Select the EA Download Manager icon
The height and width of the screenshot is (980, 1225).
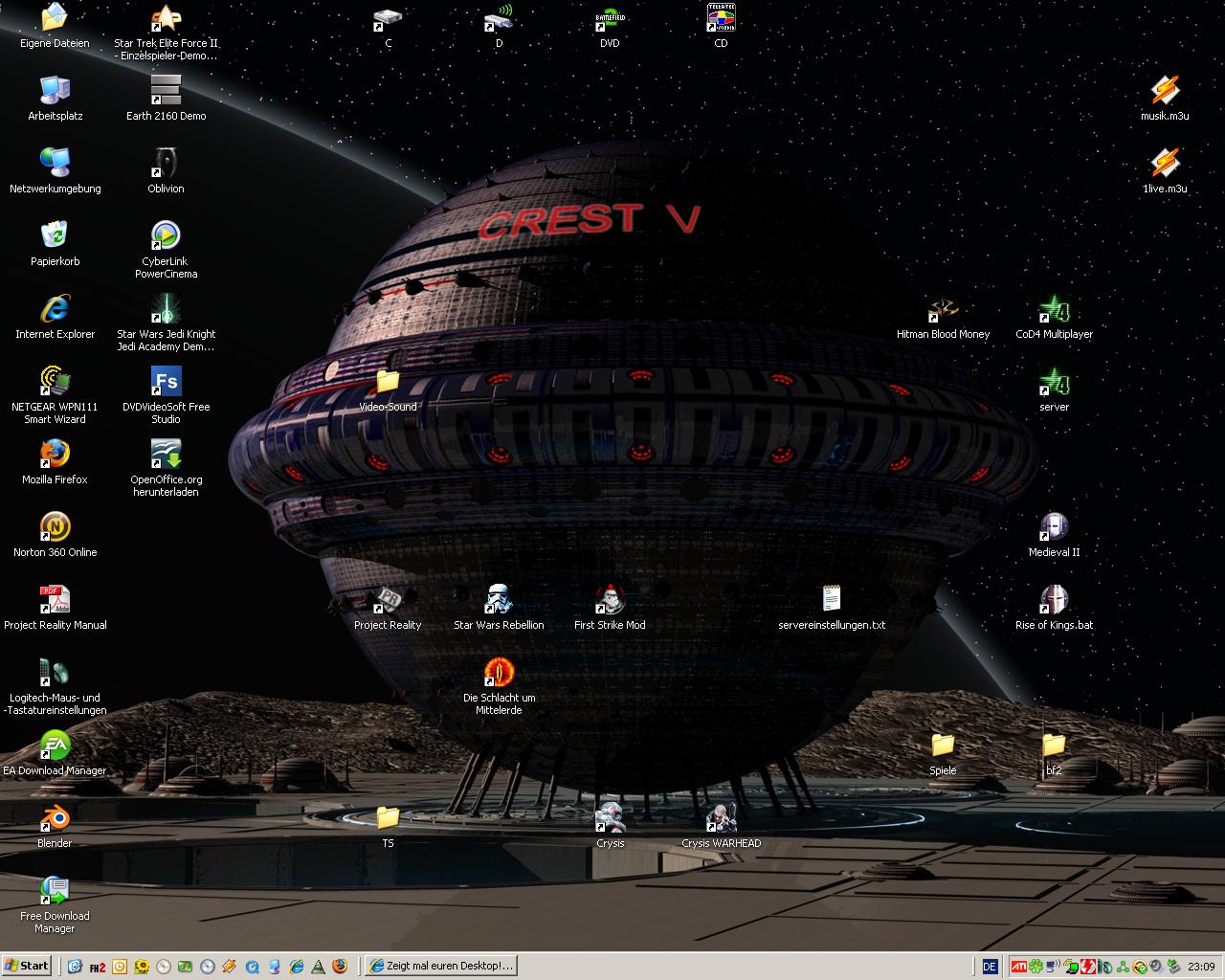[55, 745]
